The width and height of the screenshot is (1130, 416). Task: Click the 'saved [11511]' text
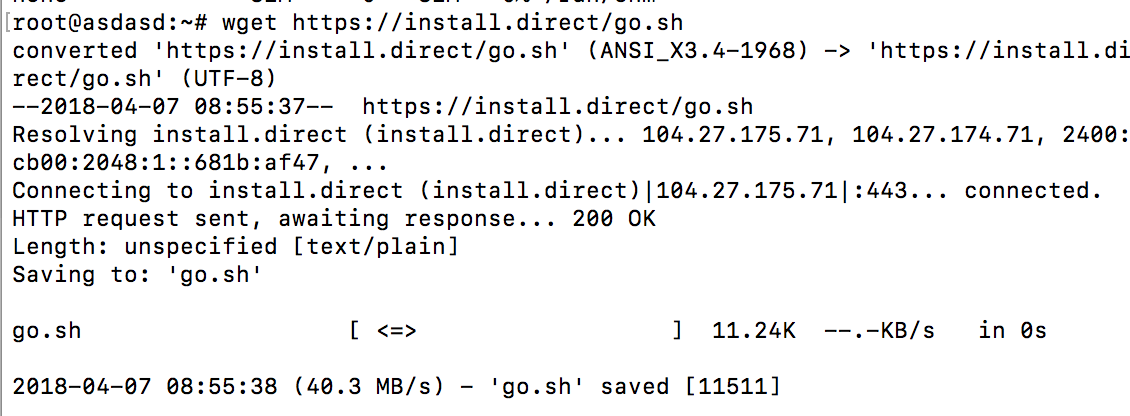pos(690,387)
